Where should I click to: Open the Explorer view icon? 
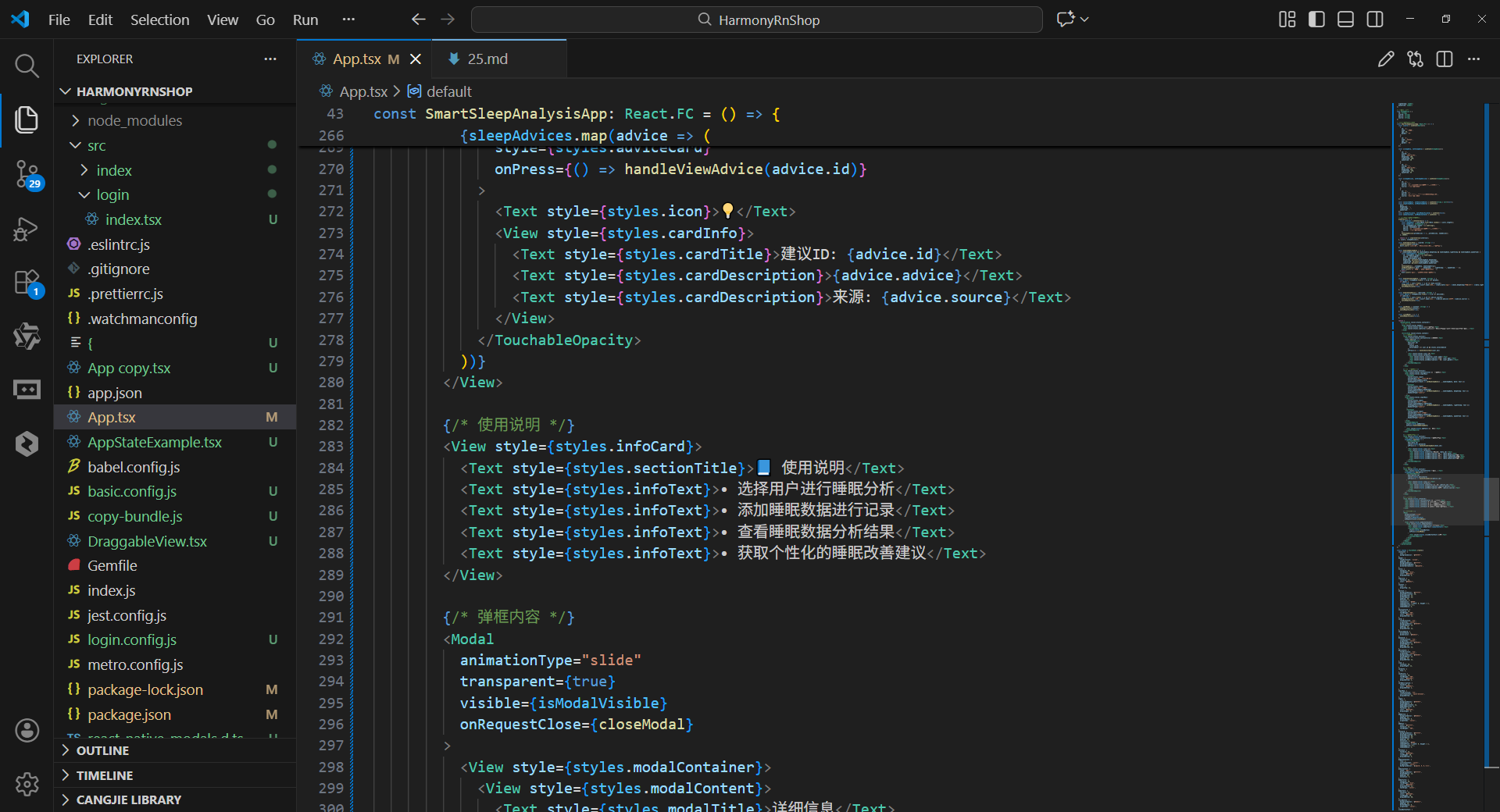(27, 119)
